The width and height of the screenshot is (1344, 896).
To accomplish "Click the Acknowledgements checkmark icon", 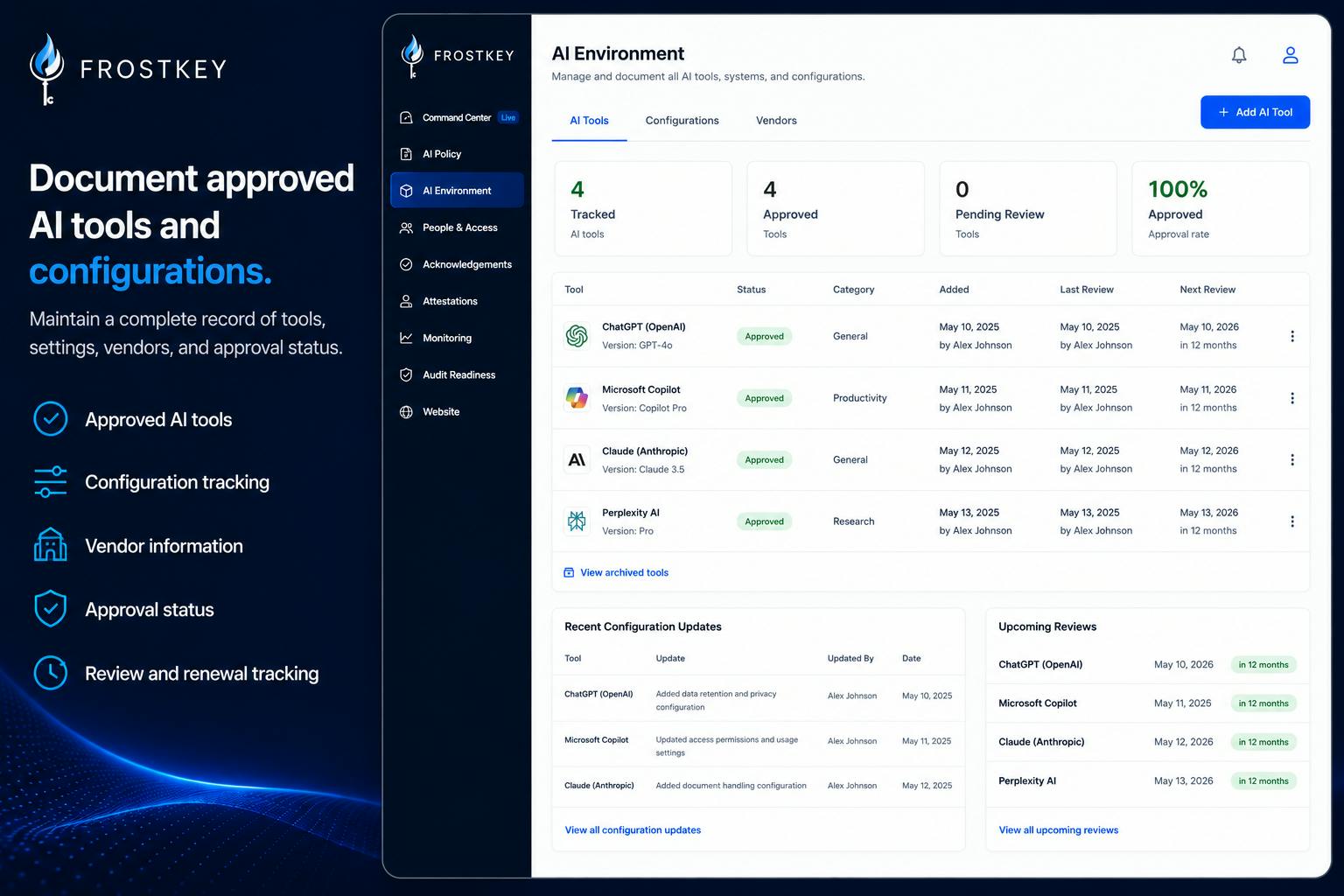I will [406, 264].
